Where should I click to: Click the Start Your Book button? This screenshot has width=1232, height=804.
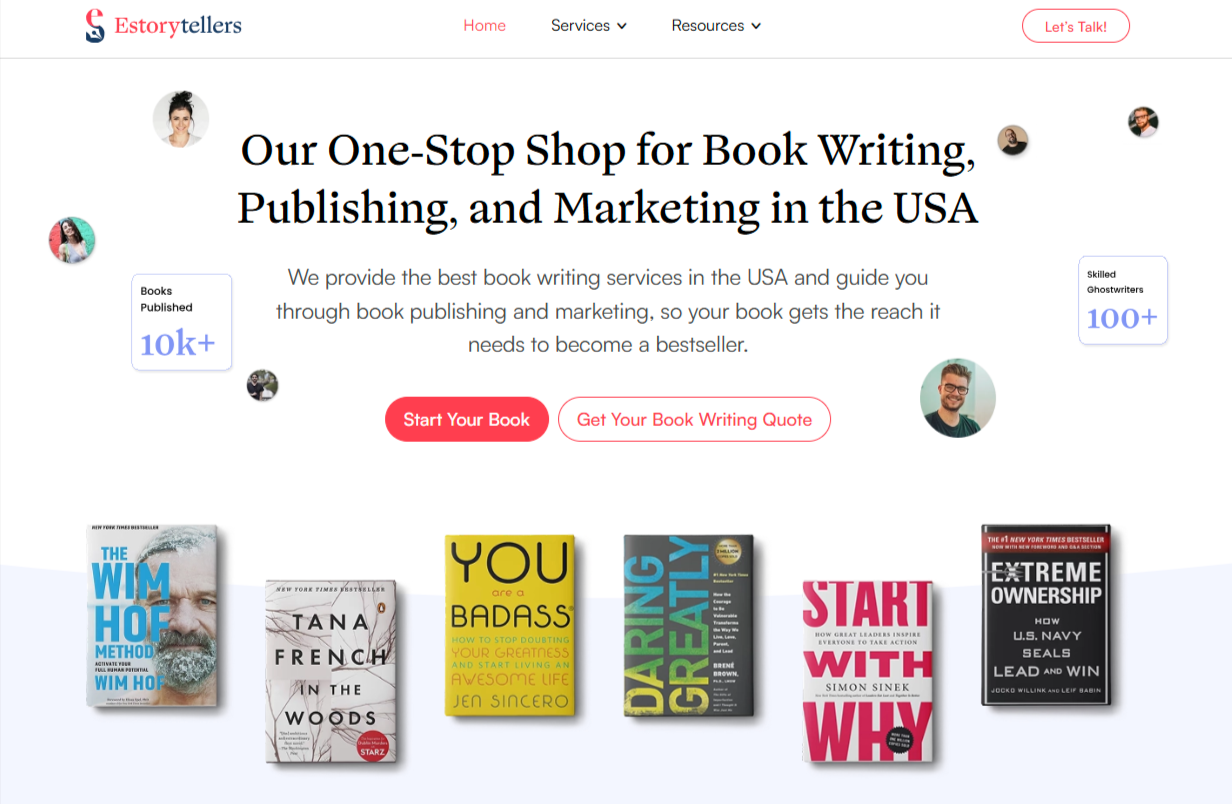467,419
